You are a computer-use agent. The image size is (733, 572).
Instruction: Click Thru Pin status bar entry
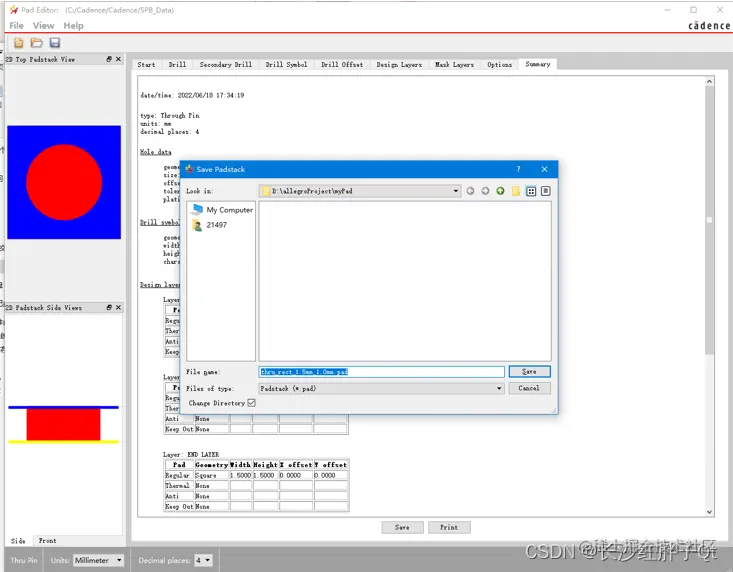pyautogui.click(x=24, y=560)
